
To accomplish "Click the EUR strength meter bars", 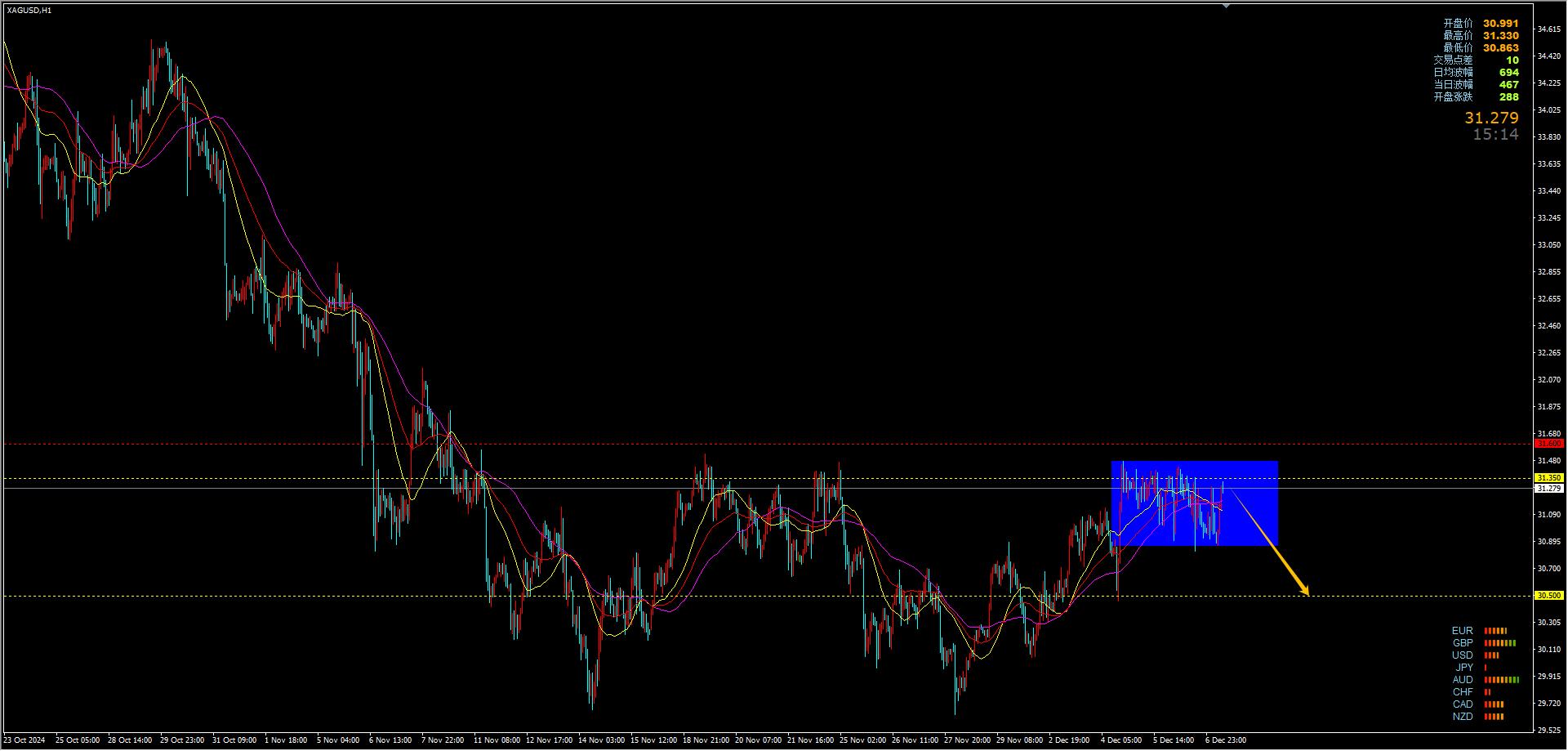I will coord(1495,631).
